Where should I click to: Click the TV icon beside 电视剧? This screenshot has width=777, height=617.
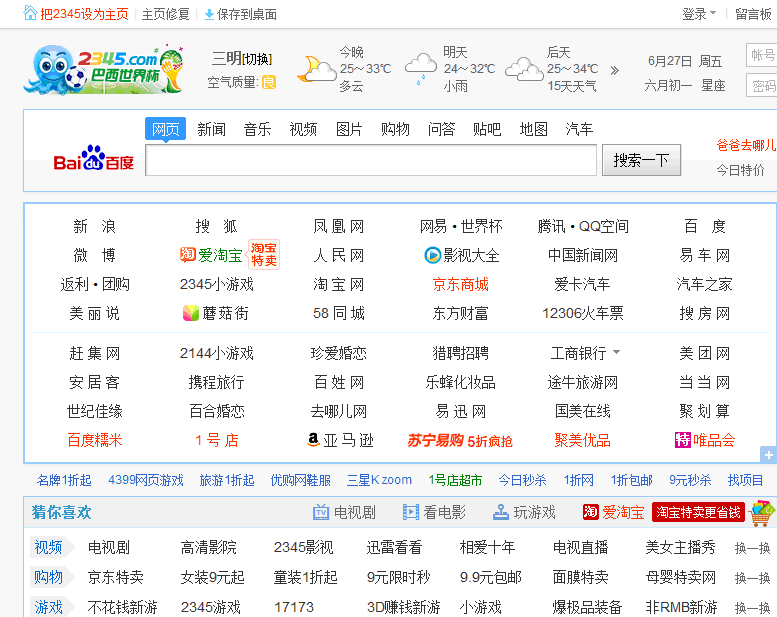(x=321, y=512)
